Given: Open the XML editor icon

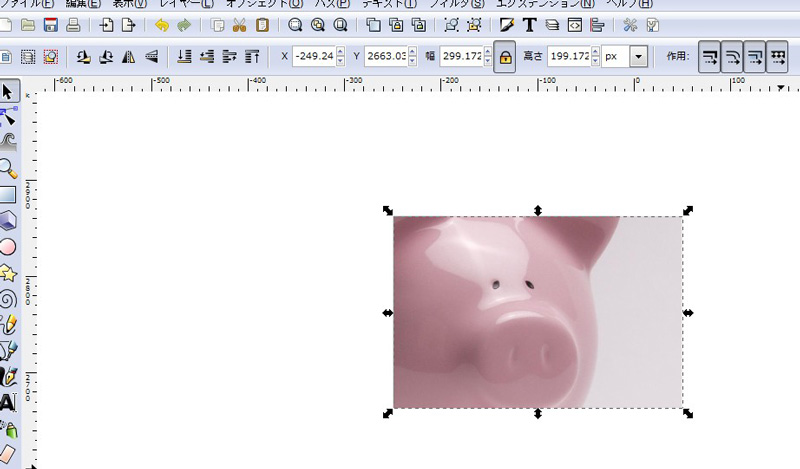Looking at the screenshot, I should (575, 24).
